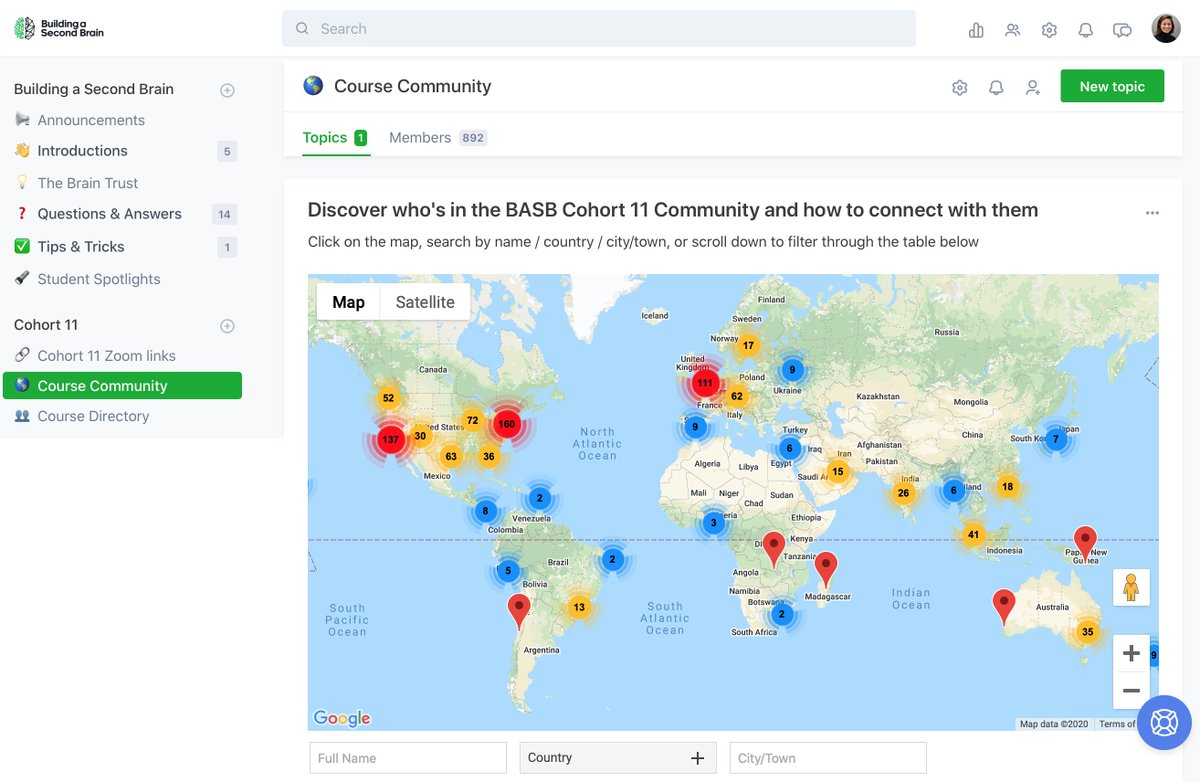Open the topic title heading link
The width and height of the screenshot is (1200, 782).
point(673,210)
